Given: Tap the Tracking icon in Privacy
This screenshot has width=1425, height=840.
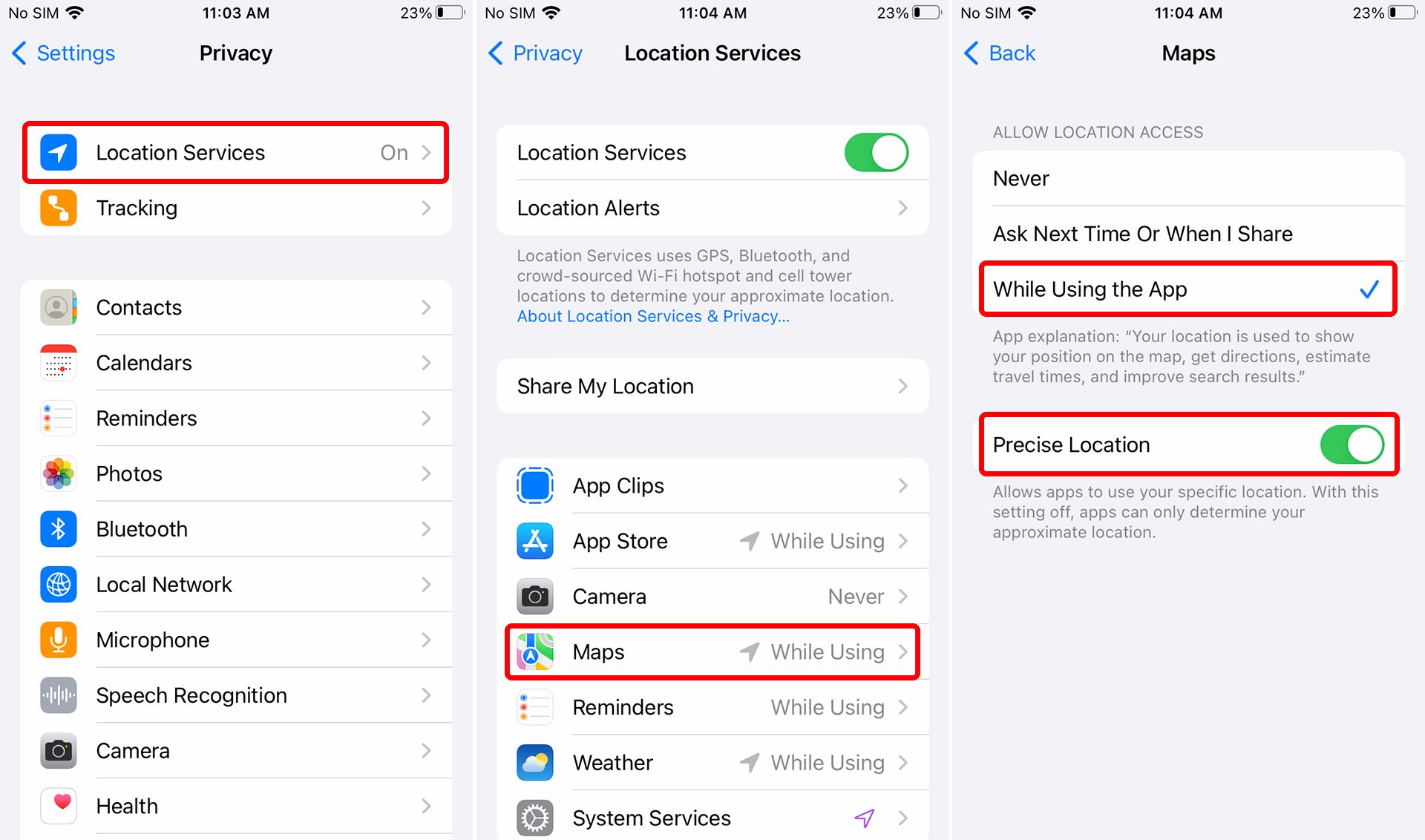Looking at the screenshot, I should pos(59,208).
